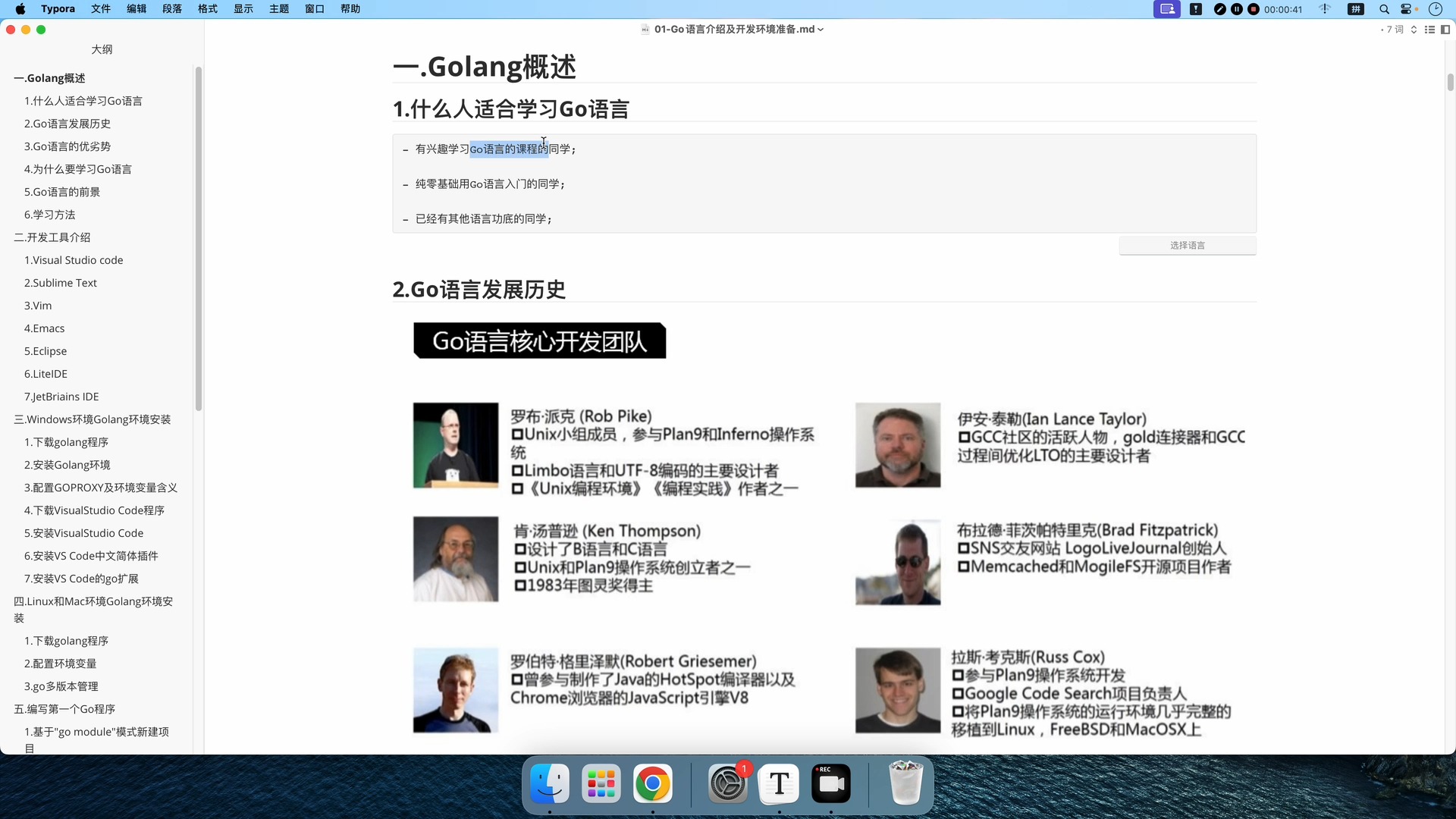
Task: Select 7.安装VS Code的go扩展
Action: [x=81, y=579]
